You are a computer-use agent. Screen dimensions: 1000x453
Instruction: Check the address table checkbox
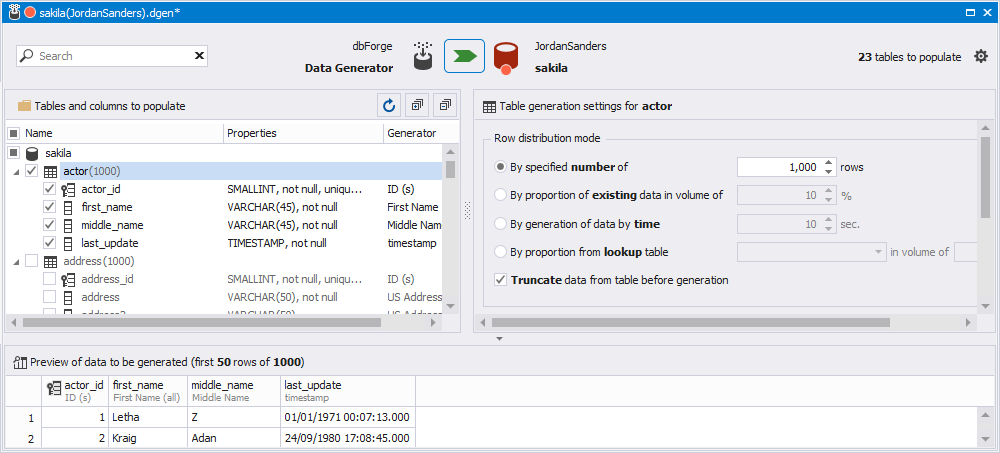[x=31, y=260]
